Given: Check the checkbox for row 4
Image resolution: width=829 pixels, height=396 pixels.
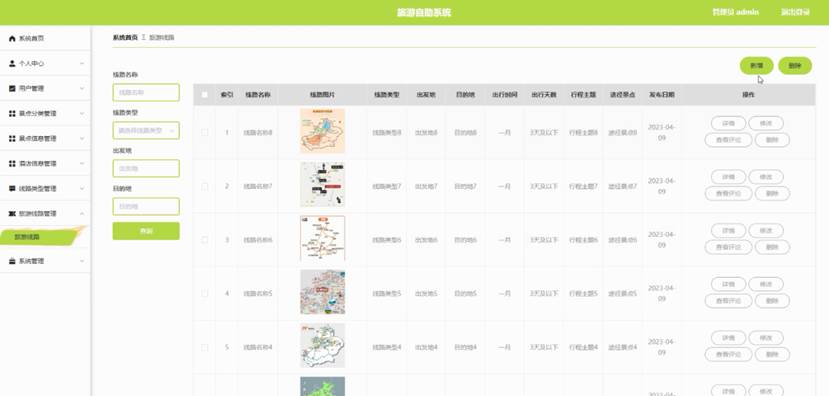Looking at the screenshot, I should click(205, 293).
